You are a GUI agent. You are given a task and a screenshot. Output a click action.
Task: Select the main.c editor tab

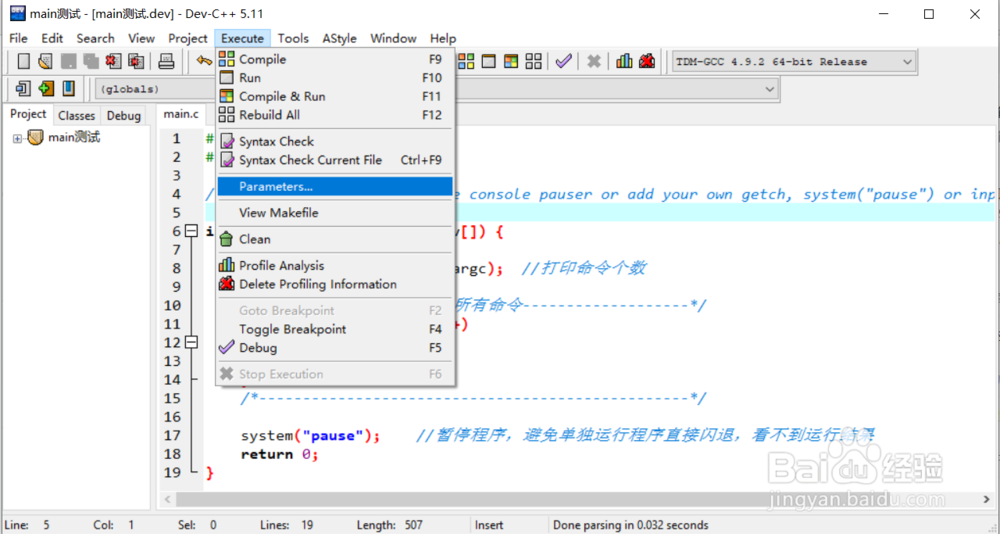click(181, 114)
